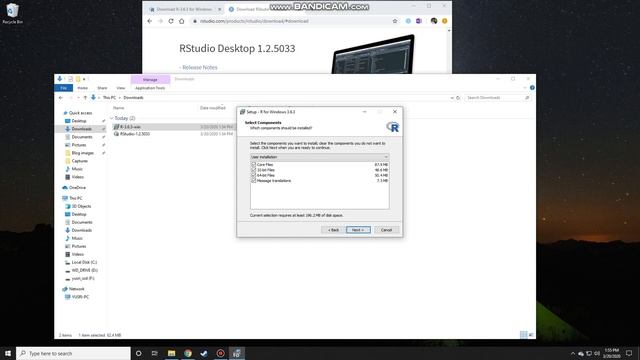
Task: Select the Manage contextual tab
Action: [x=150, y=80]
